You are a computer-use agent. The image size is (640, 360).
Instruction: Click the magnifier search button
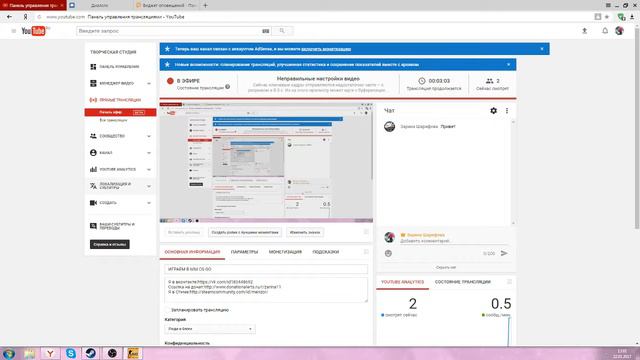point(282,31)
